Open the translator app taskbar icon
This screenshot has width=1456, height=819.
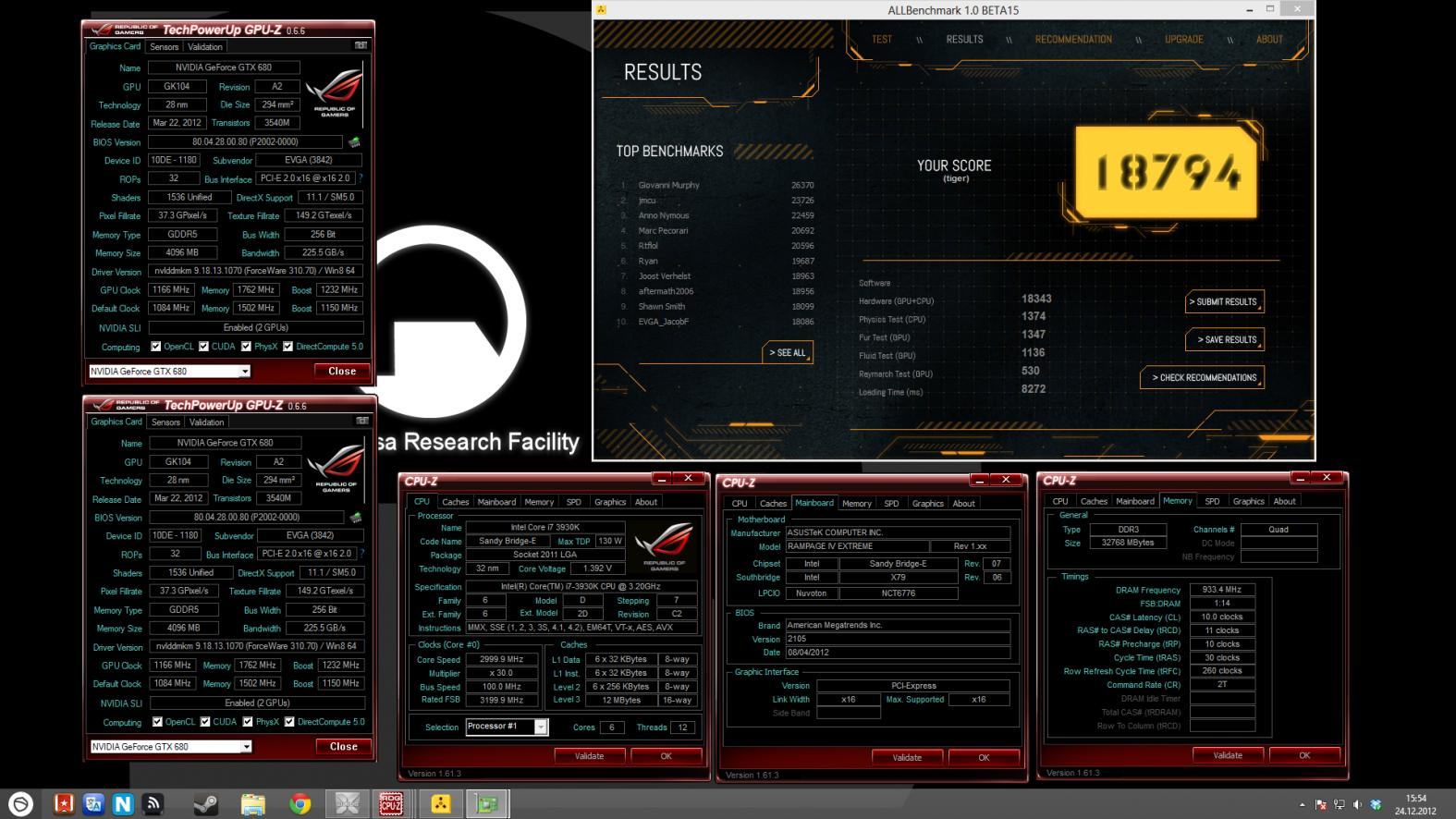tap(93, 803)
